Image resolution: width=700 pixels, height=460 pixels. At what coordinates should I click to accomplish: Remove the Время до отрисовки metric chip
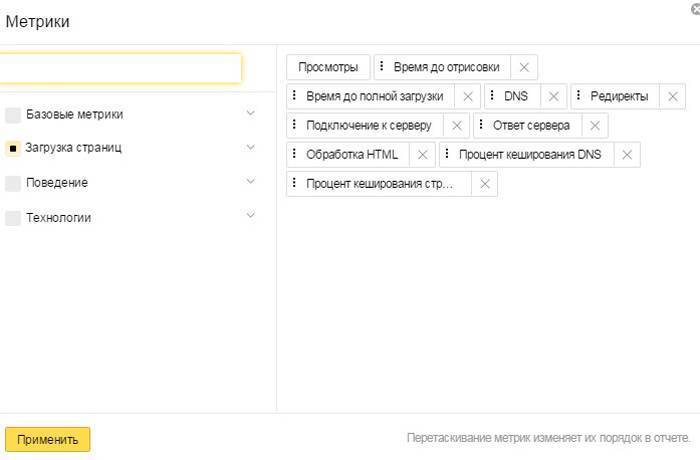click(x=523, y=68)
